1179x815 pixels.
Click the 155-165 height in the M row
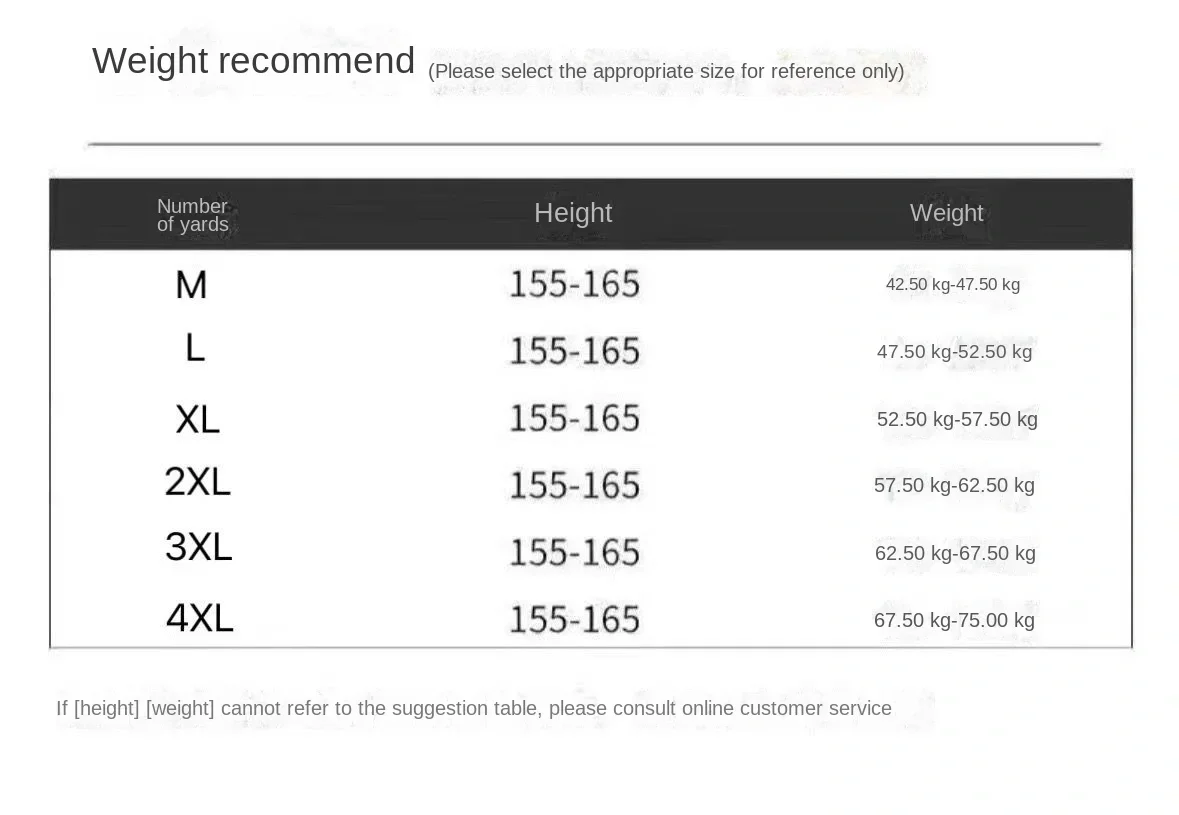[574, 284]
